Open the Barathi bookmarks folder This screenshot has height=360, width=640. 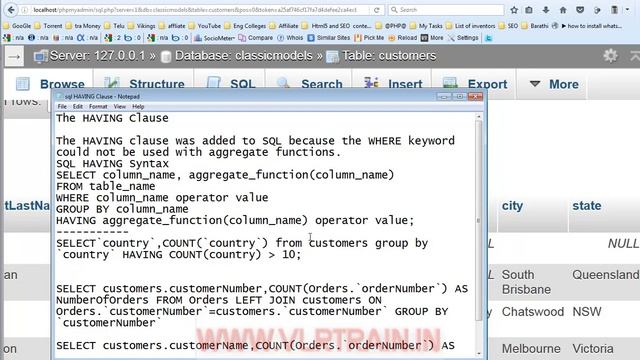[535, 26]
